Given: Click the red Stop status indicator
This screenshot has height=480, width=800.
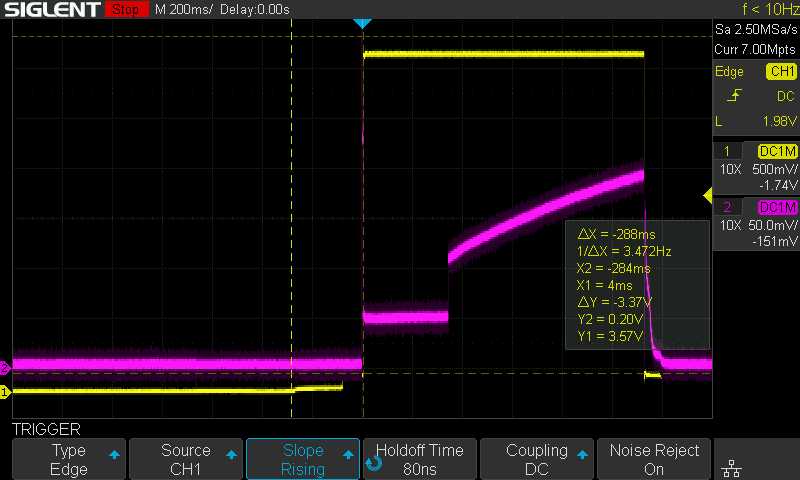Looking at the screenshot, I should point(124,10).
